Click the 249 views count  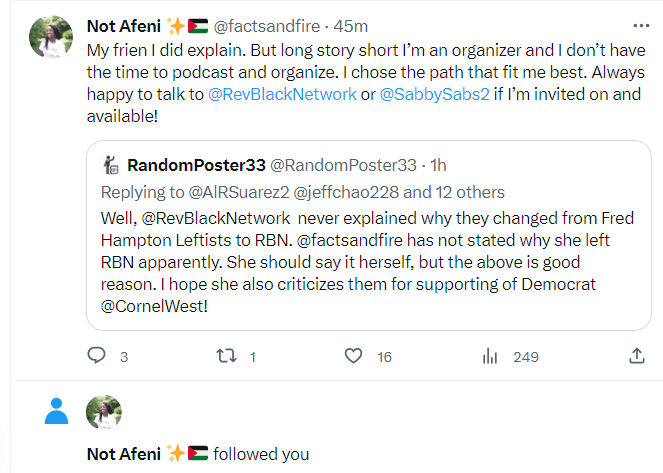[526, 356]
